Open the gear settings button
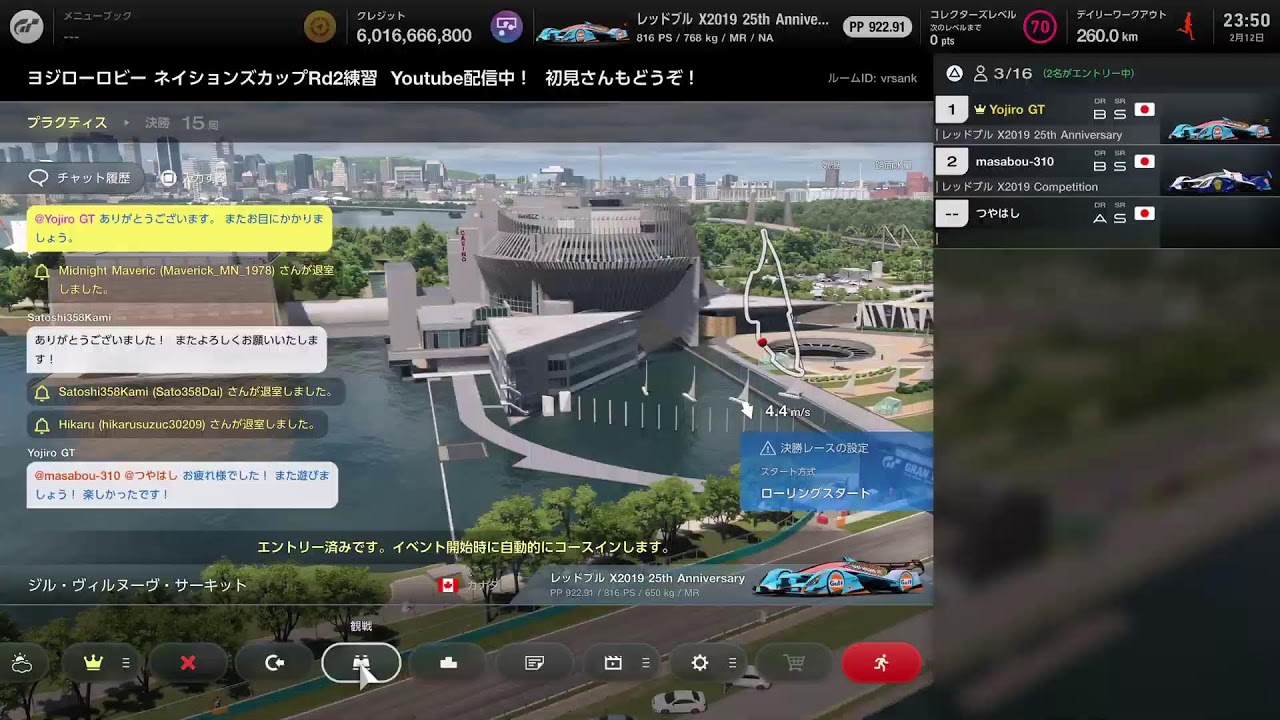1280x720 pixels. [700, 663]
